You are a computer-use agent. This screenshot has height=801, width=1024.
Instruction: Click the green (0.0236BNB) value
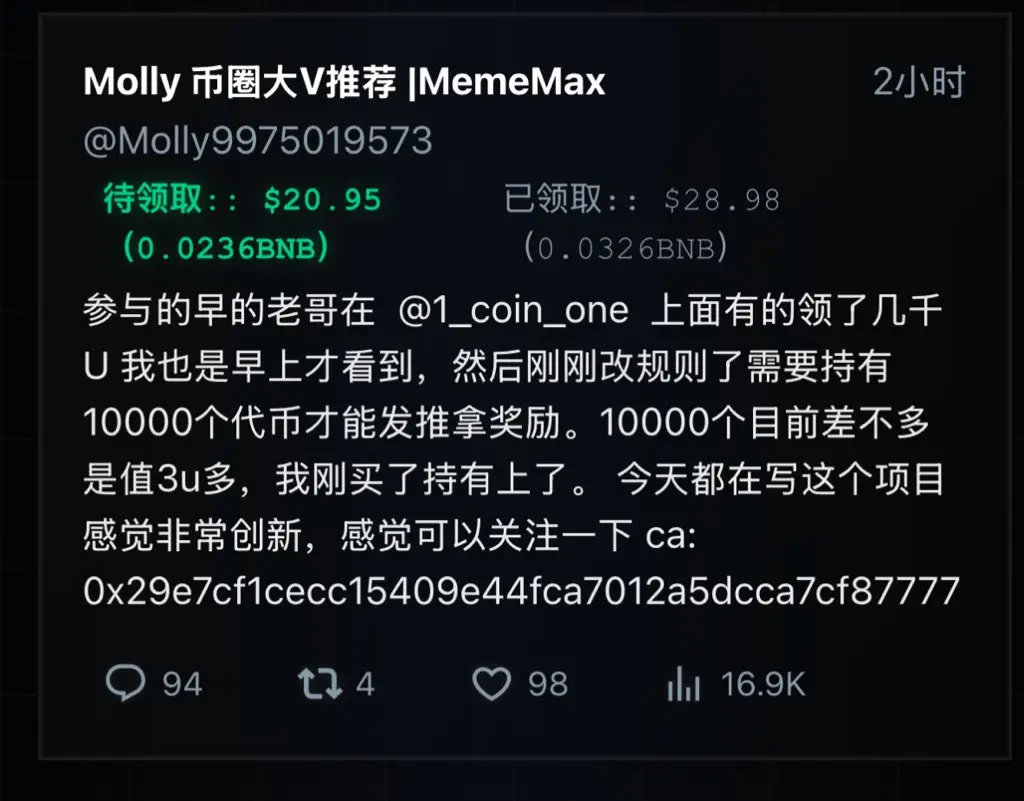[x=226, y=248]
